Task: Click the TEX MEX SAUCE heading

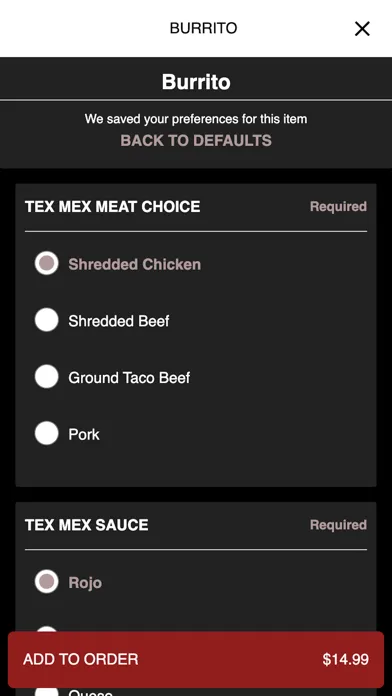Action: (x=87, y=525)
